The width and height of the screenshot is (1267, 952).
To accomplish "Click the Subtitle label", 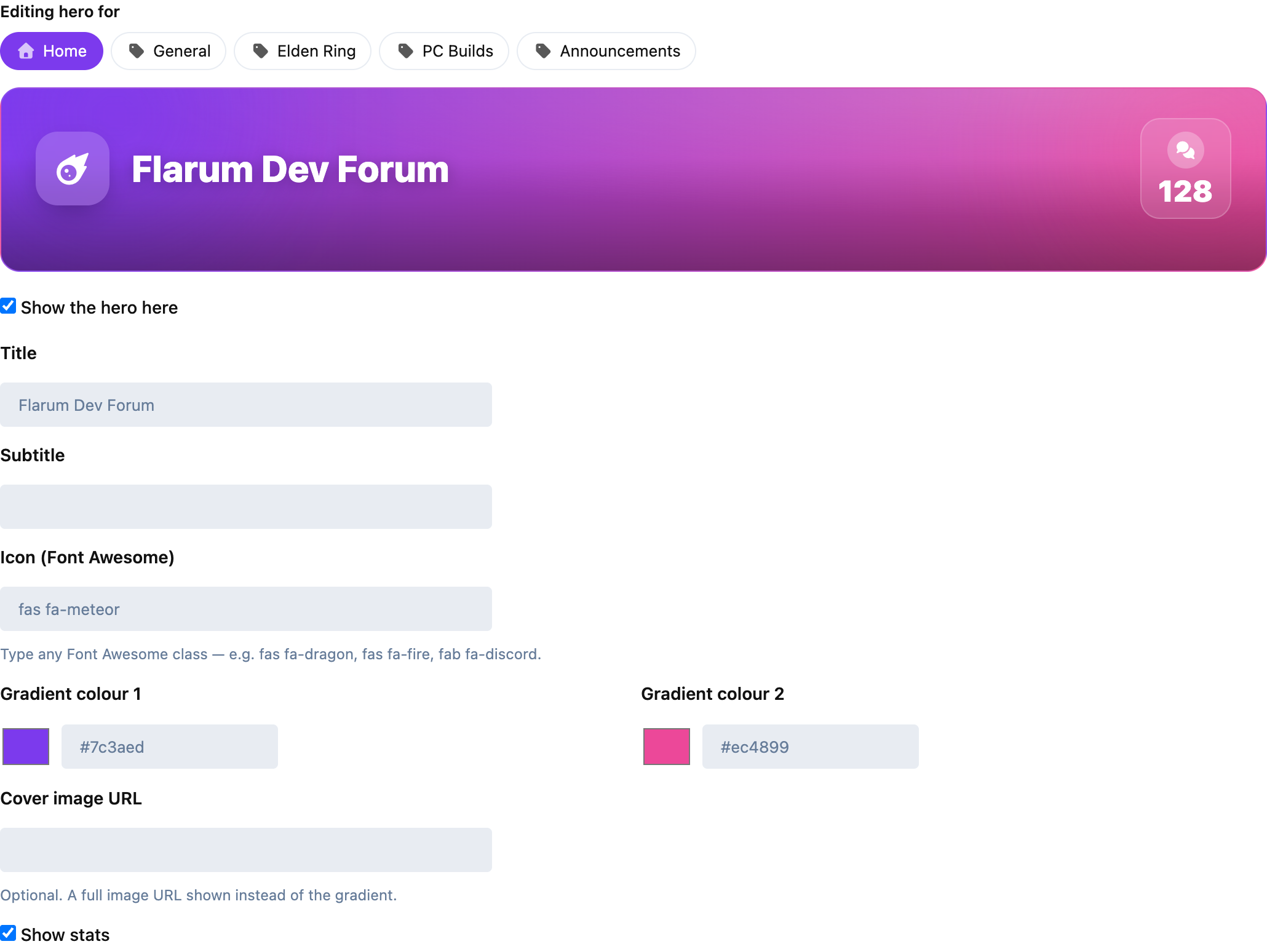I will pos(33,455).
